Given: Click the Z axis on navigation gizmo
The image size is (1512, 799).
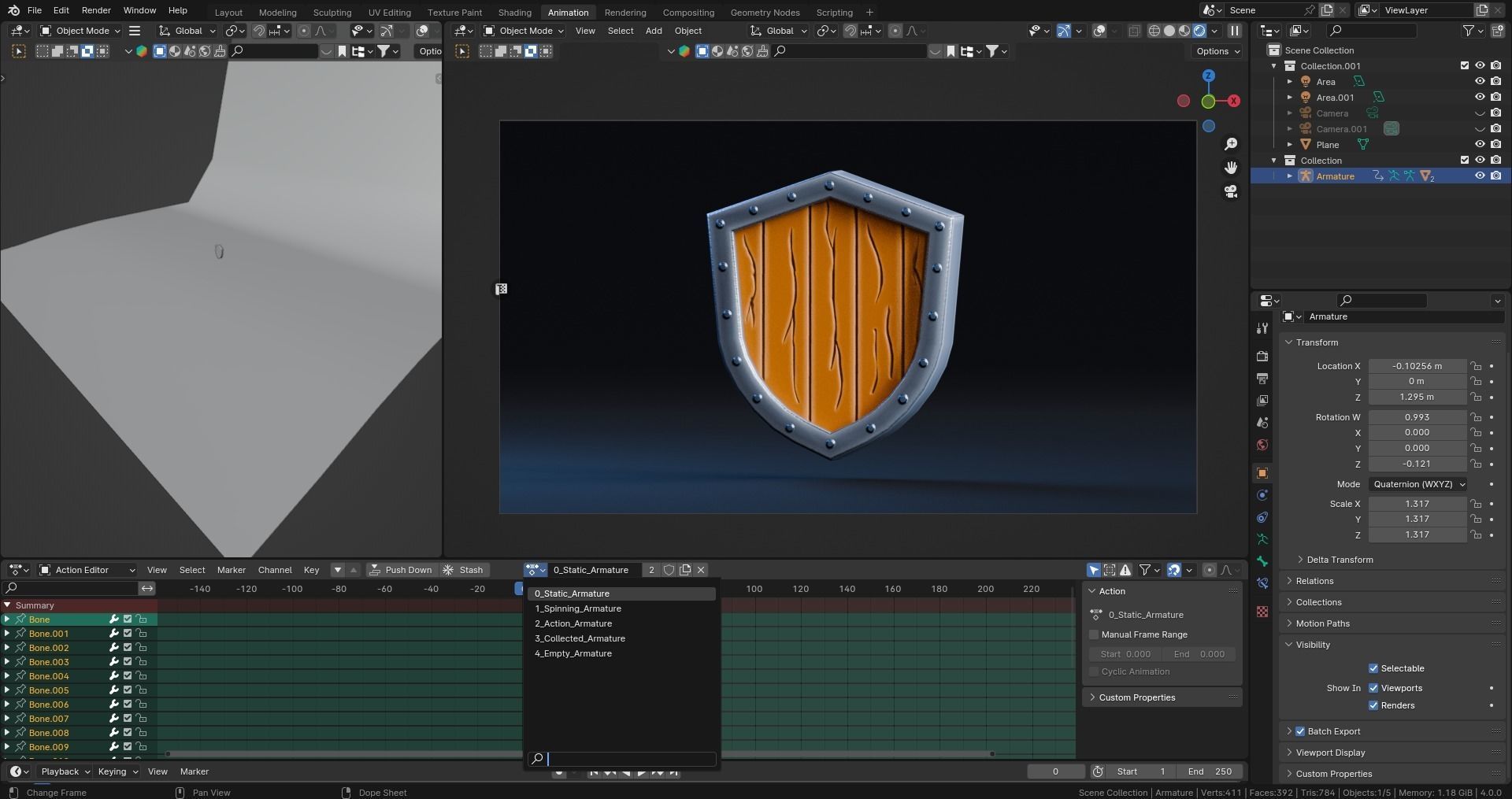Looking at the screenshot, I should point(1208,76).
